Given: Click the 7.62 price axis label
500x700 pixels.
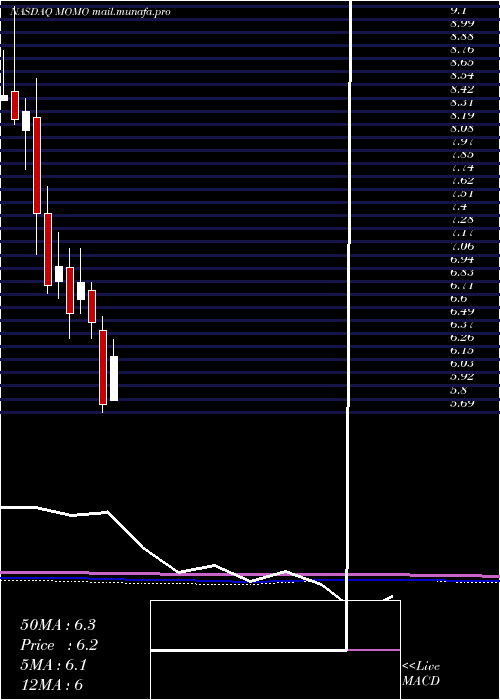Looking at the screenshot, I should (462, 181).
